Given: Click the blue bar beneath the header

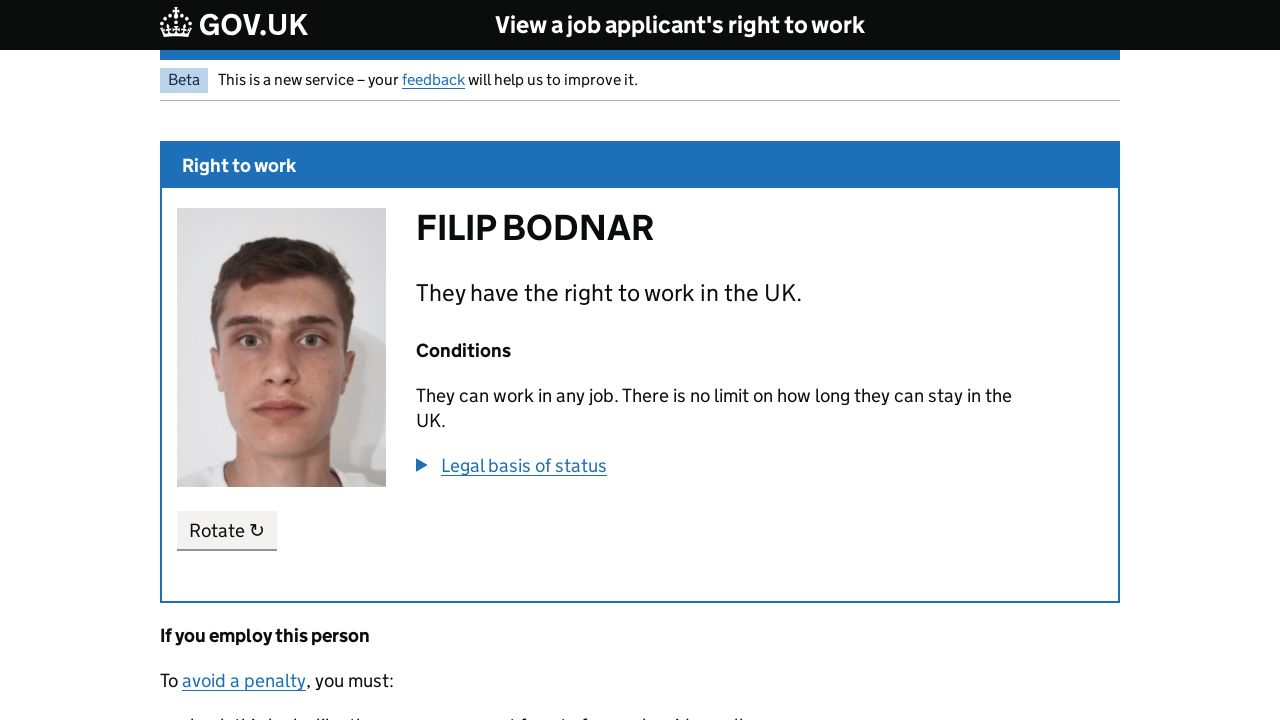Looking at the screenshot, I should pos(639,55).
